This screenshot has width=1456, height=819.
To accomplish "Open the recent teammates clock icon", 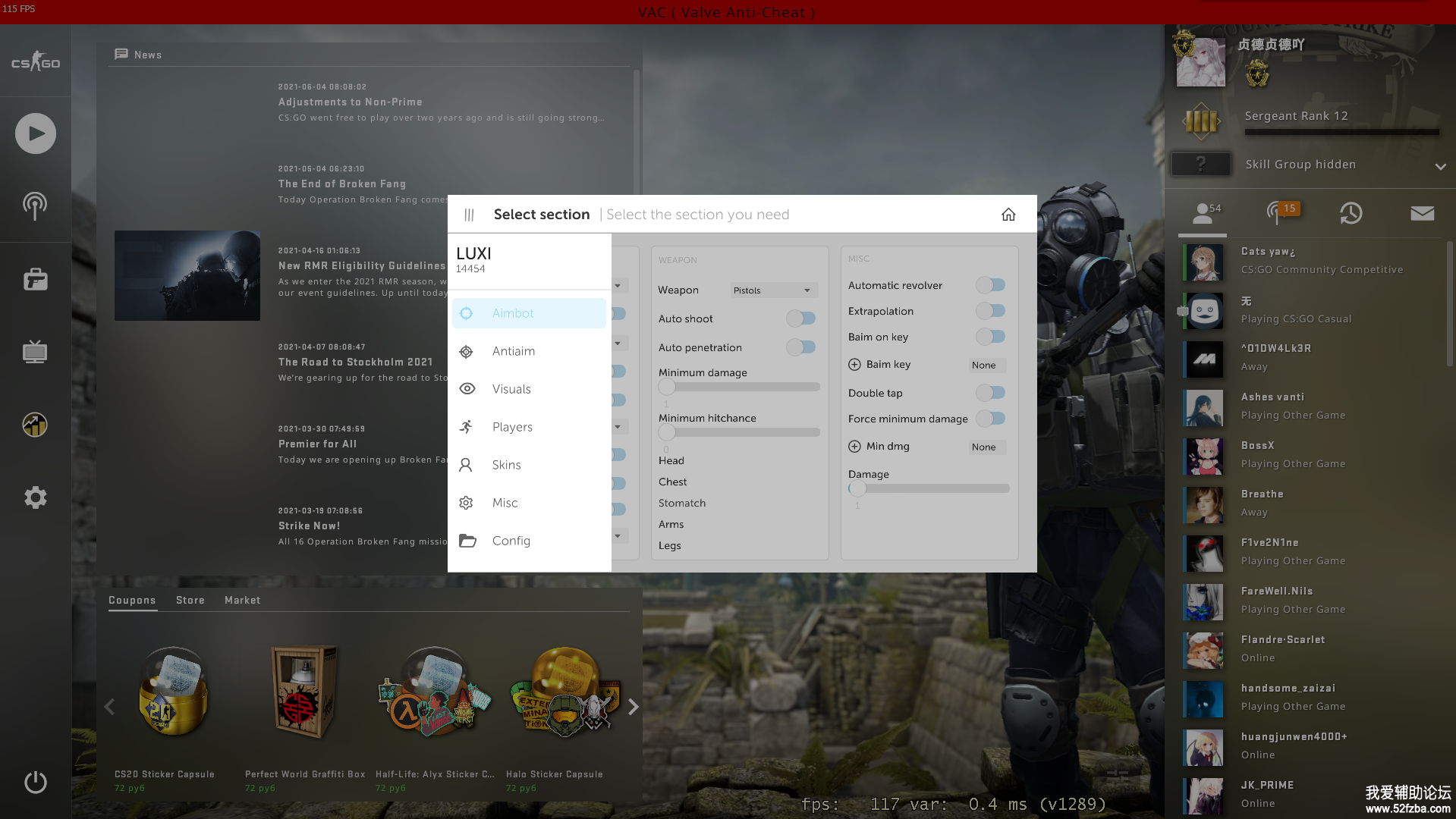I will (x=1351, y=213).
